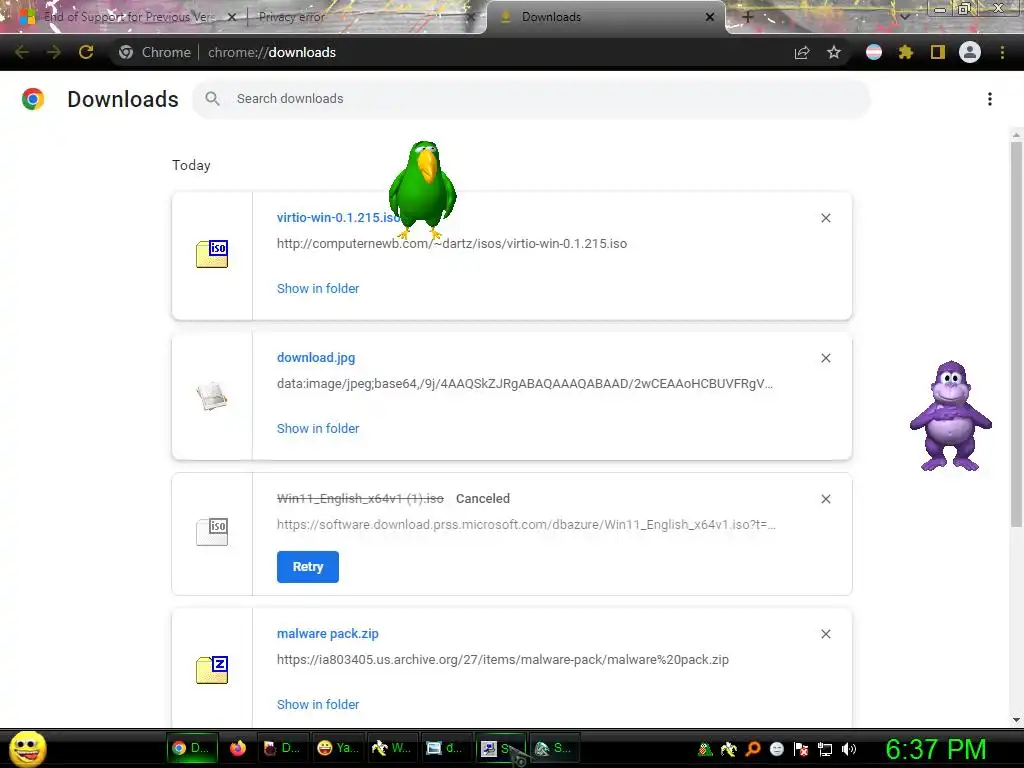This screenshot has height=768, width=1024.
Task: Click the page vertical scrollbar thumb
Action: click(1016, 333)
